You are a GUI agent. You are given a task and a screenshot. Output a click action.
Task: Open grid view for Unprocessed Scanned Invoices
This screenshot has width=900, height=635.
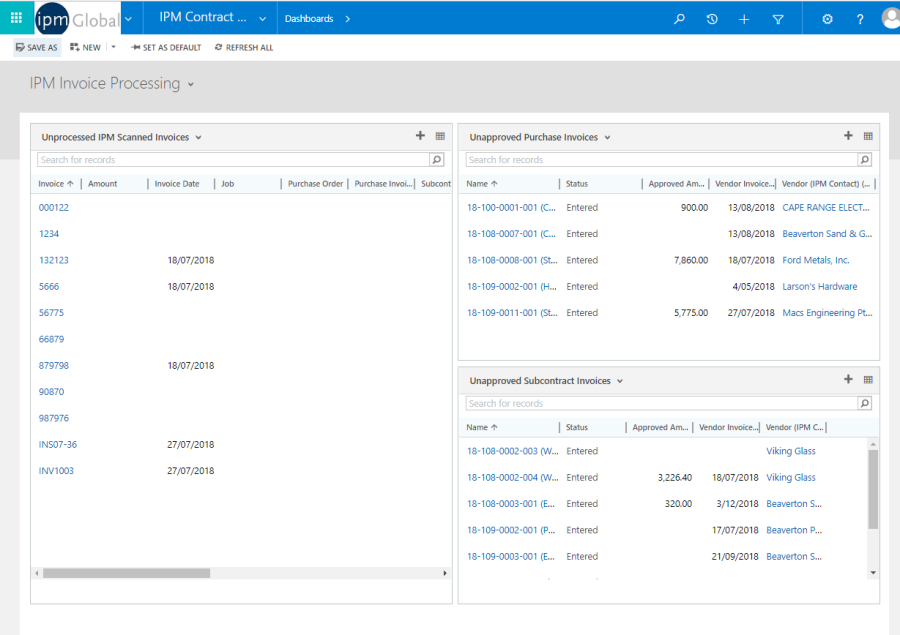(440, 136)
